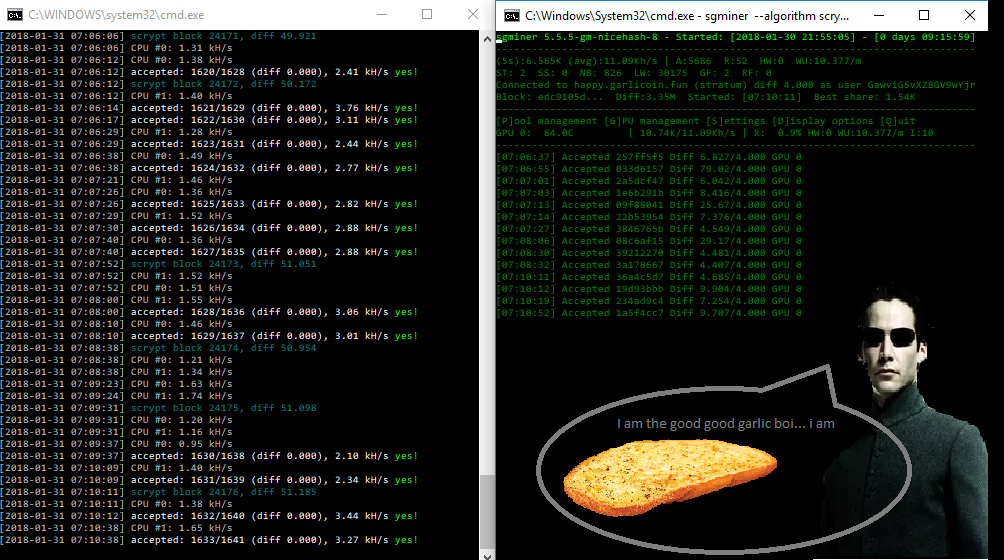Select '[S]ettings' in the sgminer menu line
Viewport: 1004px width, 560px height.
pyautogui.click(x=736, y=121)
